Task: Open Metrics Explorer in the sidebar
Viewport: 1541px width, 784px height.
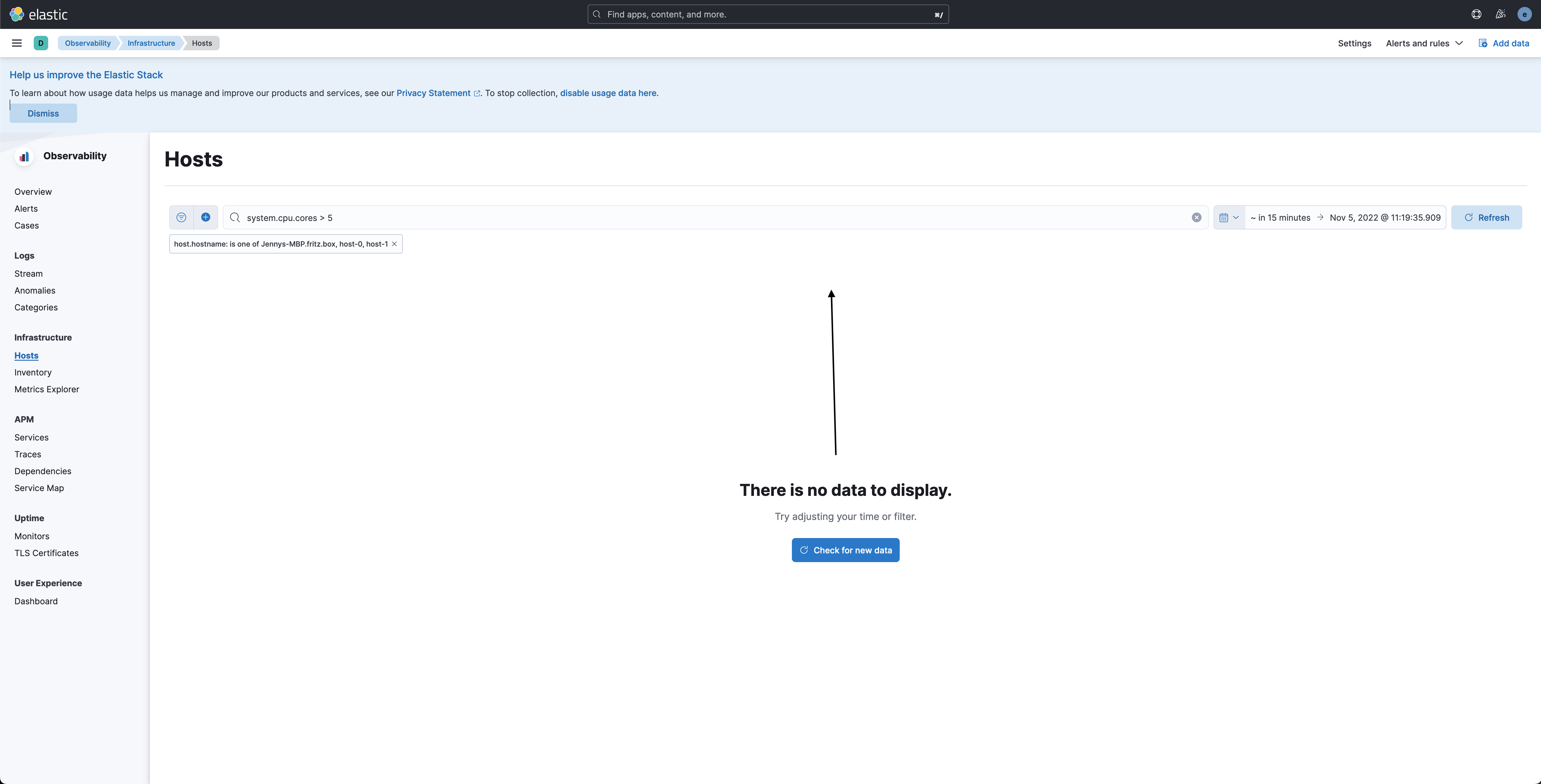Action: point(47,389)
